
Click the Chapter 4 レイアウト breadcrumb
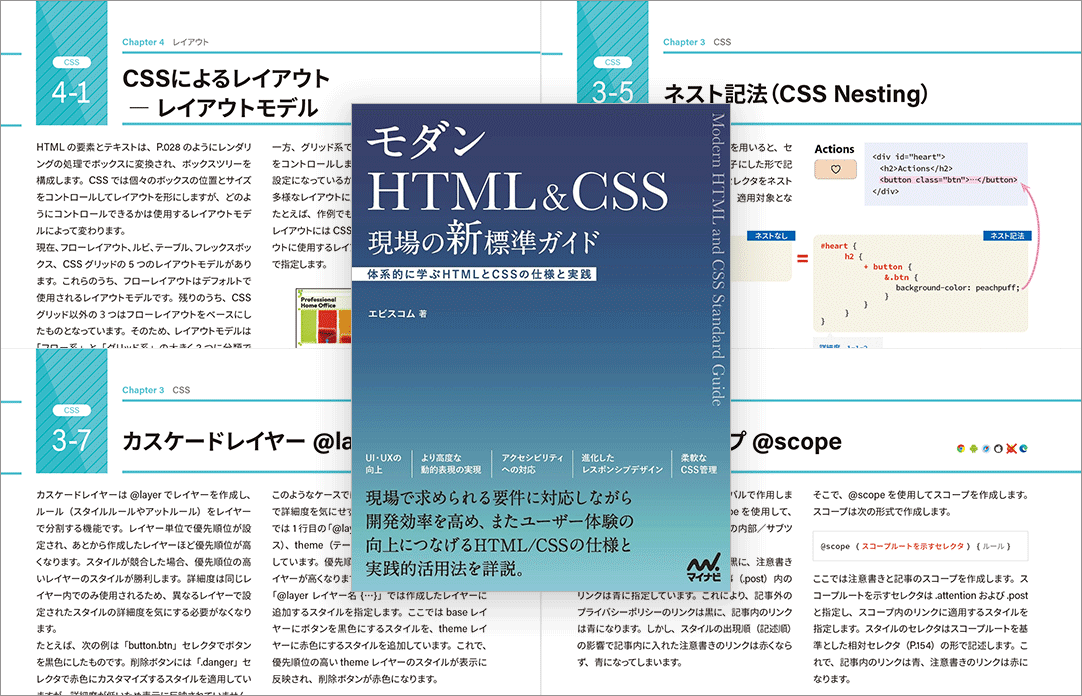pos(165,43)
